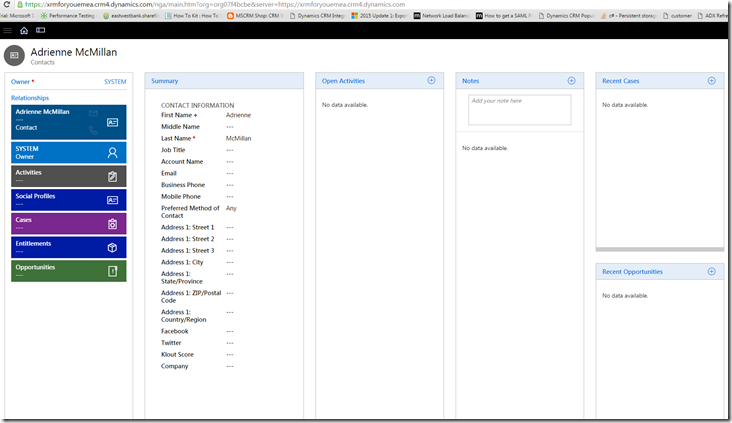Open the Performance Testing bookmark

pyautogui.click(x=68, y=16)
